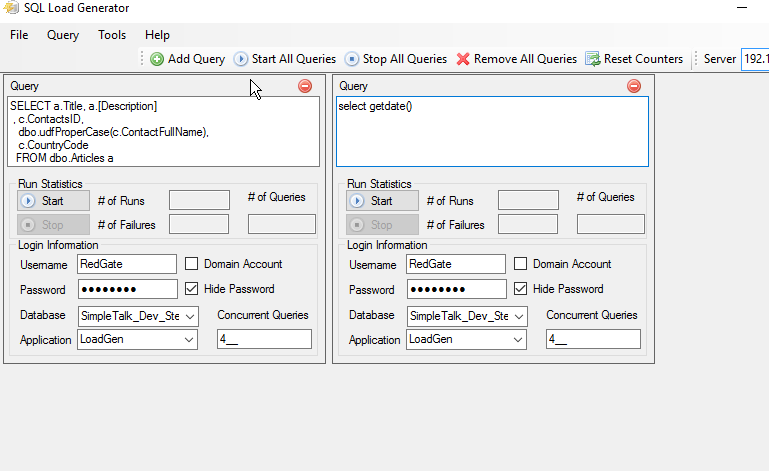Screen dimensions: 769x471
Task: Open the File menu
Action: coord(19,35)
